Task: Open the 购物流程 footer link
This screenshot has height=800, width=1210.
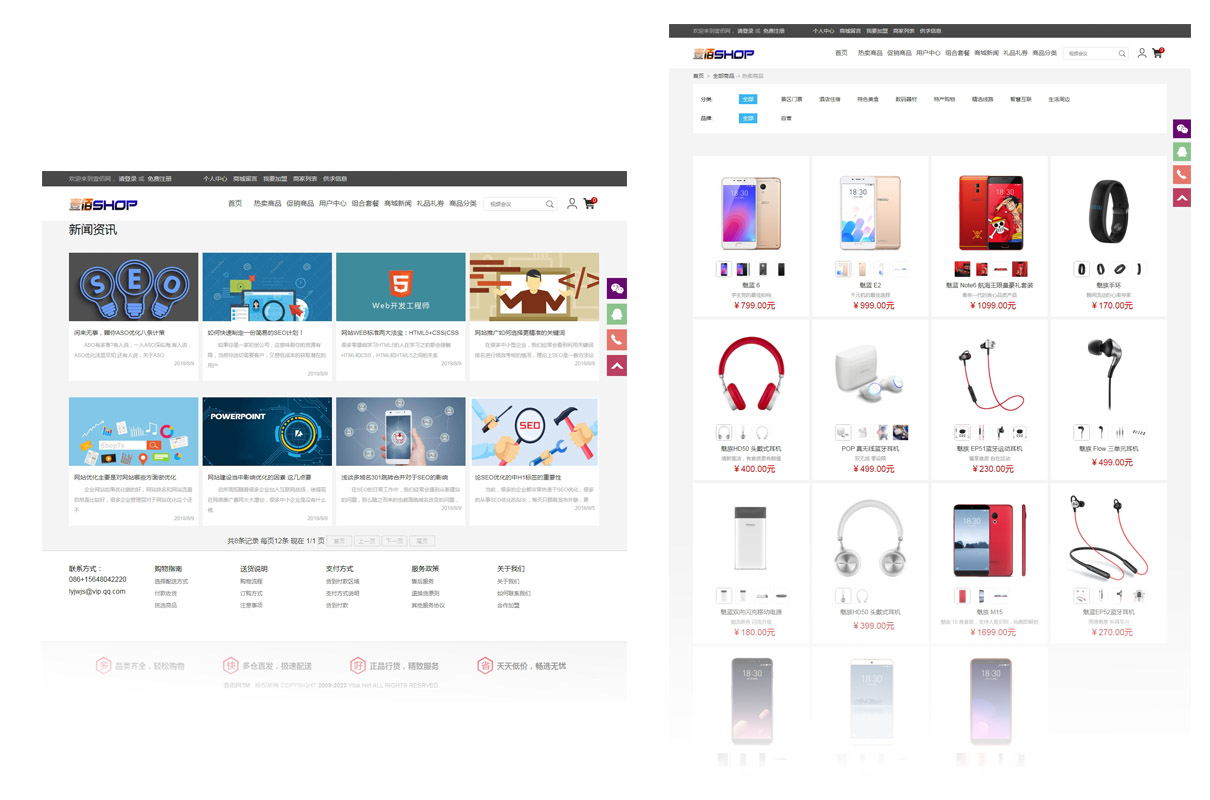Action: pos(251,581)
